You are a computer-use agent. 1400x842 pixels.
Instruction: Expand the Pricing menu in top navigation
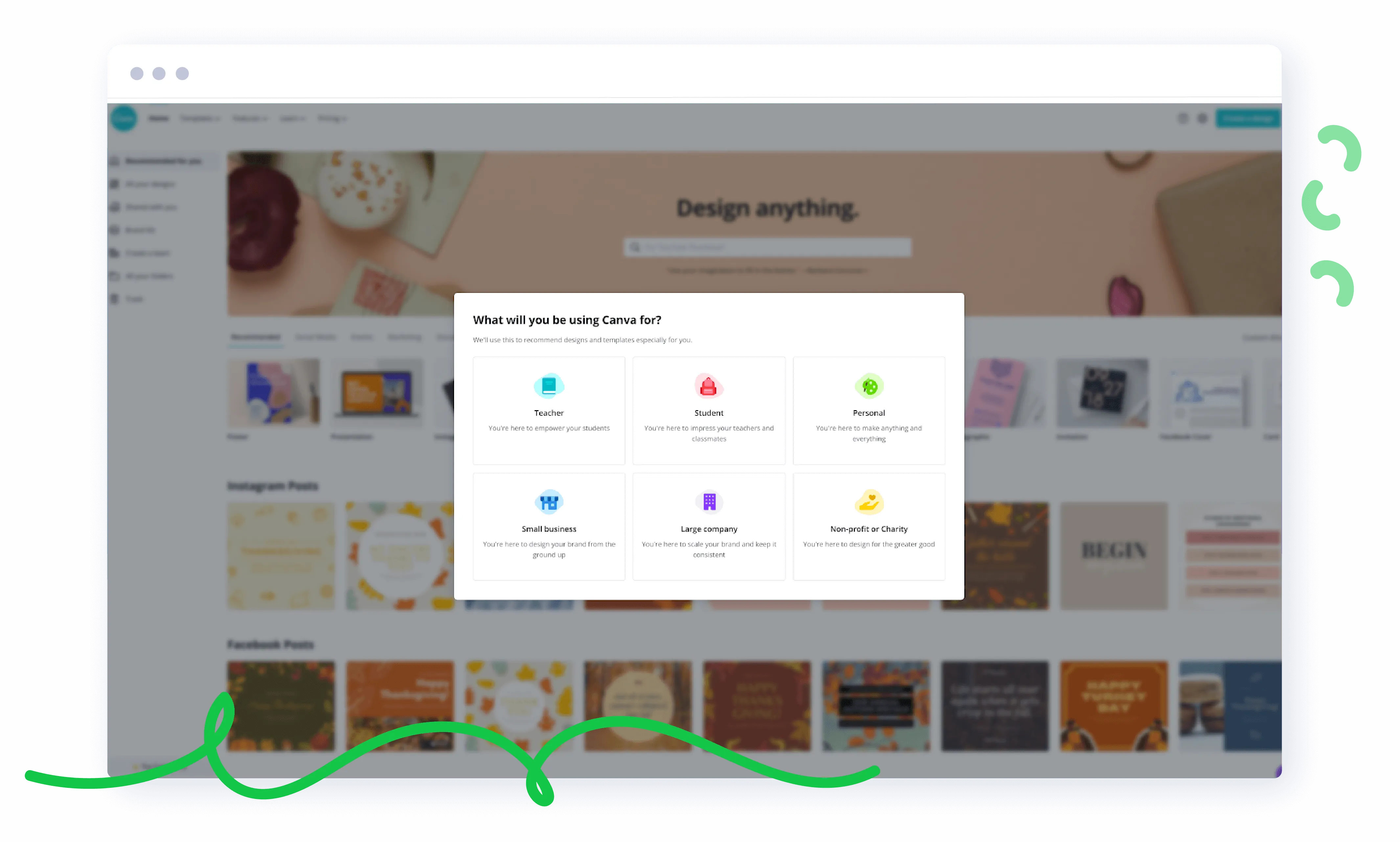[332, 118]
